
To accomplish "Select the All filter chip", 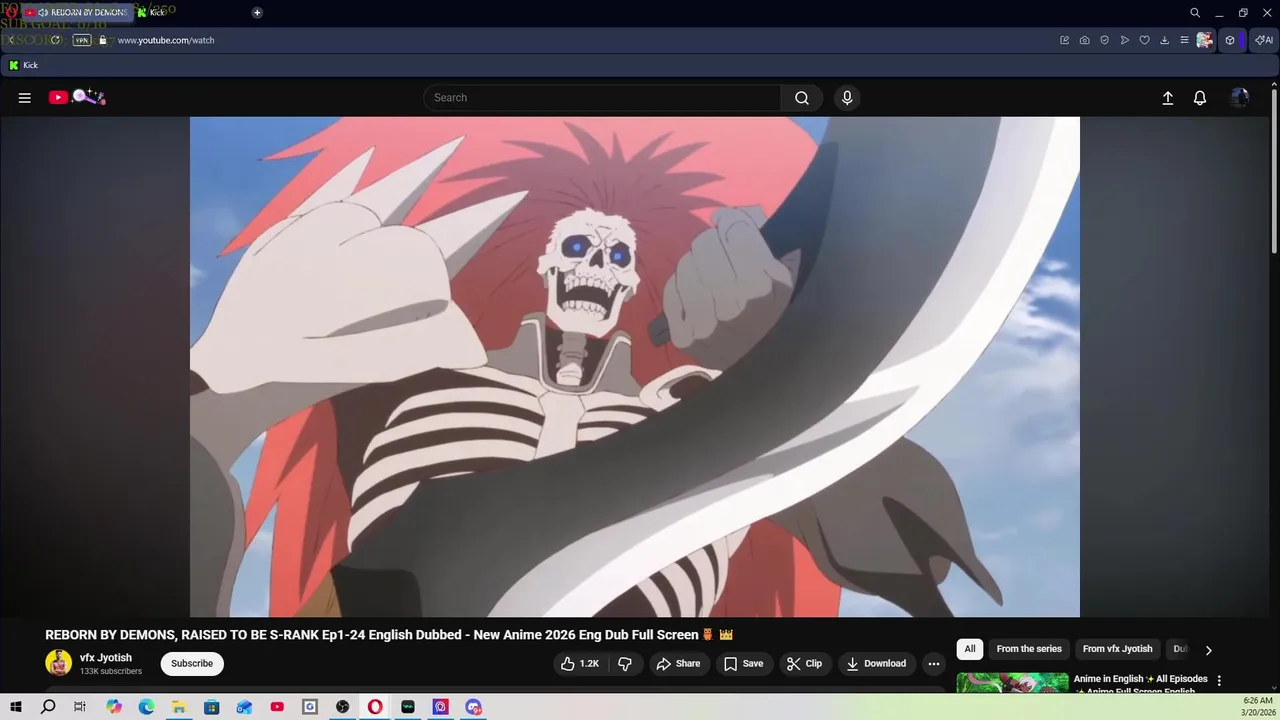I will click(x=970, y=649).
